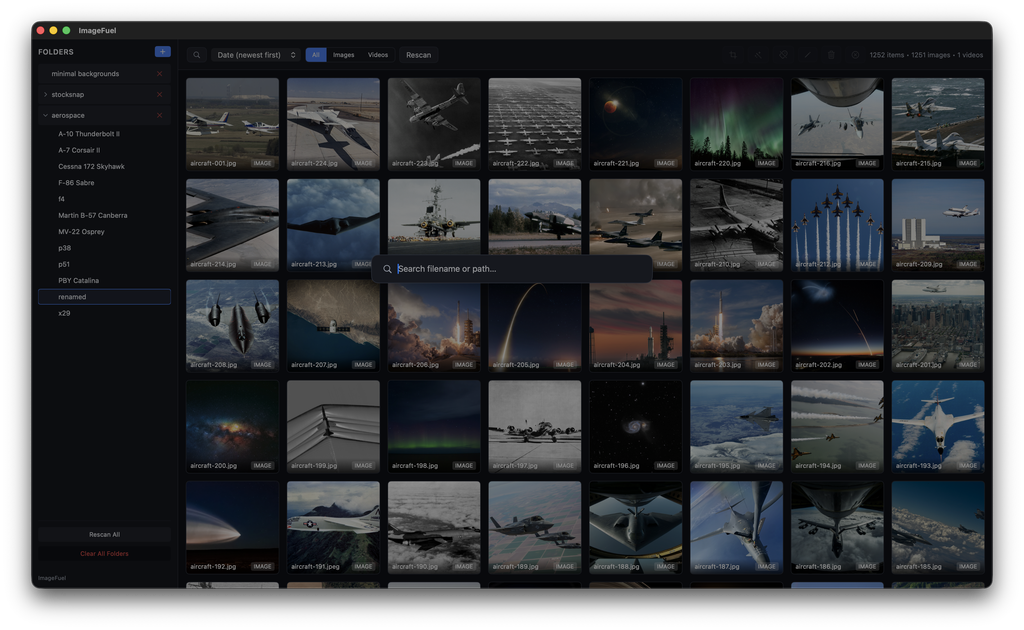Open thumbnail aircraft-200.jpg
The width and height of the screenshot is (1024, 630).
pos(232,427)
